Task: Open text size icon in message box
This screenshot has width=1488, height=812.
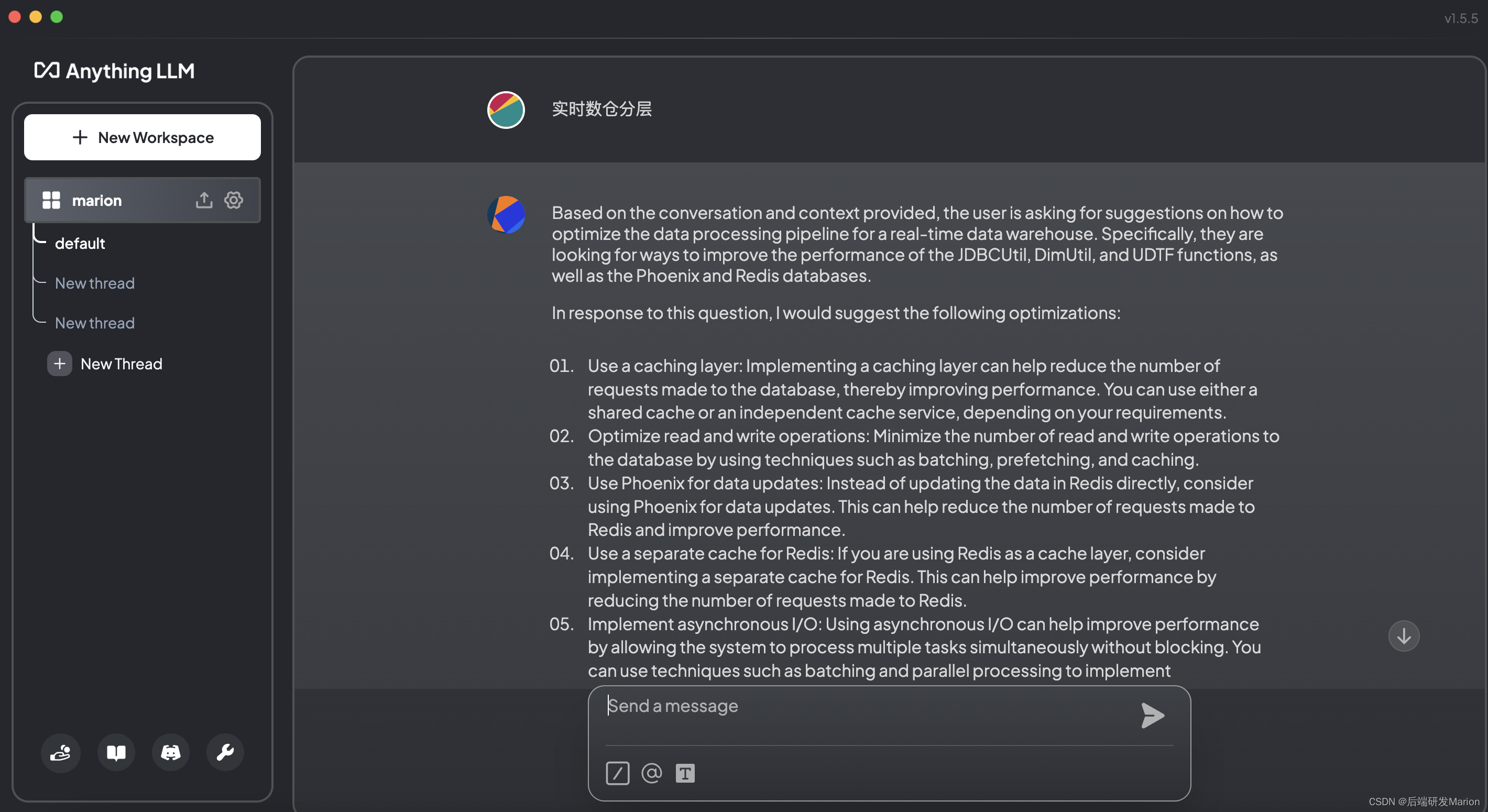Action: coord(685,773)
